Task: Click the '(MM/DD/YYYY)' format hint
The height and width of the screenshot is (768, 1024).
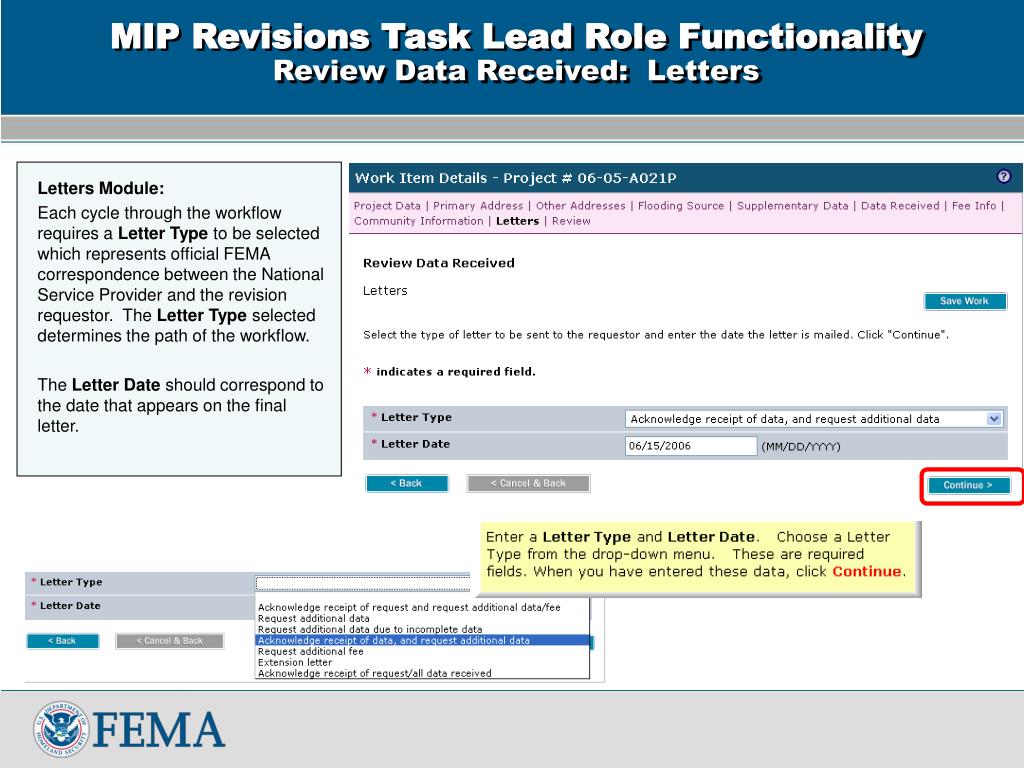Action: [x=801, y=447]
